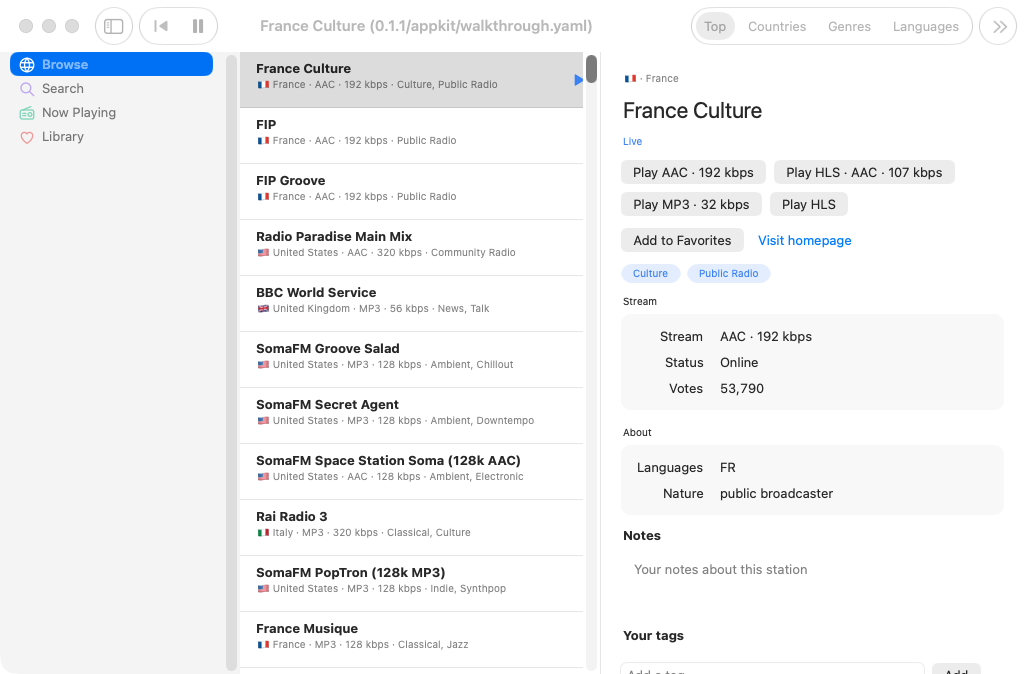The image size is (1024, 674).
Task: Select Radio Paradise Main Mix
Action: tap(411, 248)
